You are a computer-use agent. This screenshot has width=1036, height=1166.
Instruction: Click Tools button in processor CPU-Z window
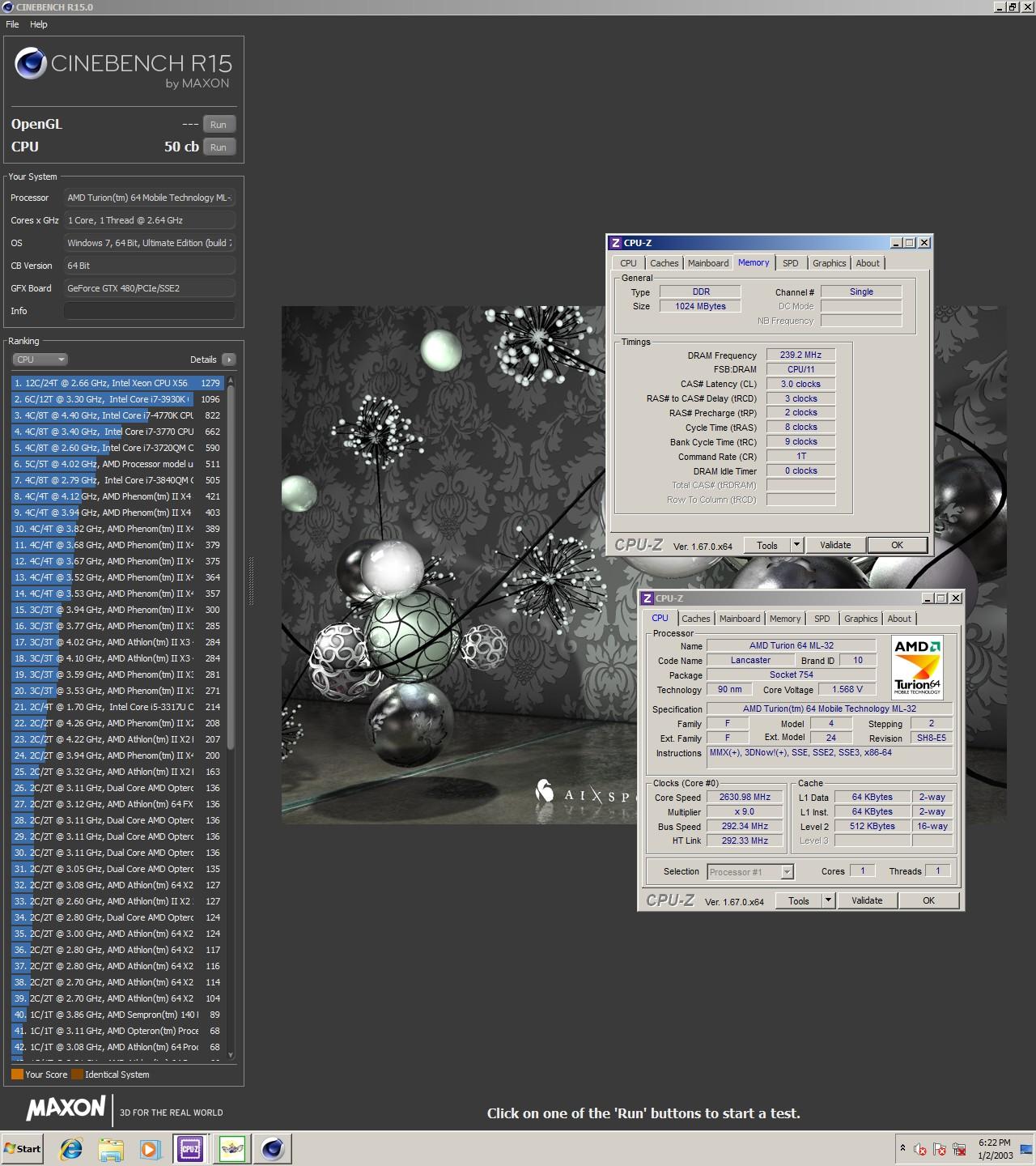point(798,901)
